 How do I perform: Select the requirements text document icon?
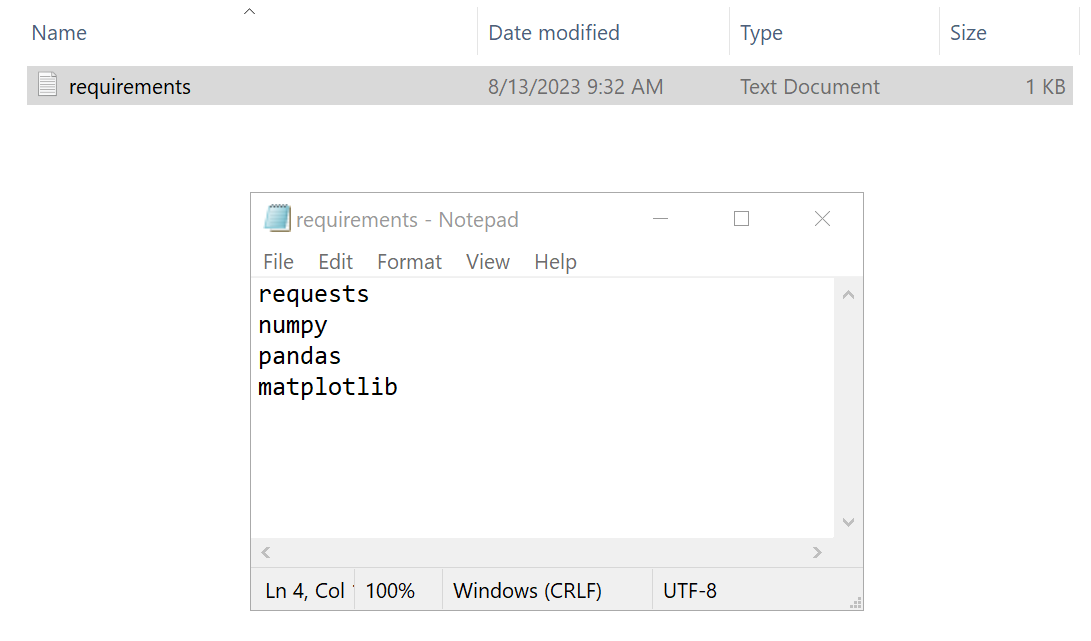47,86
